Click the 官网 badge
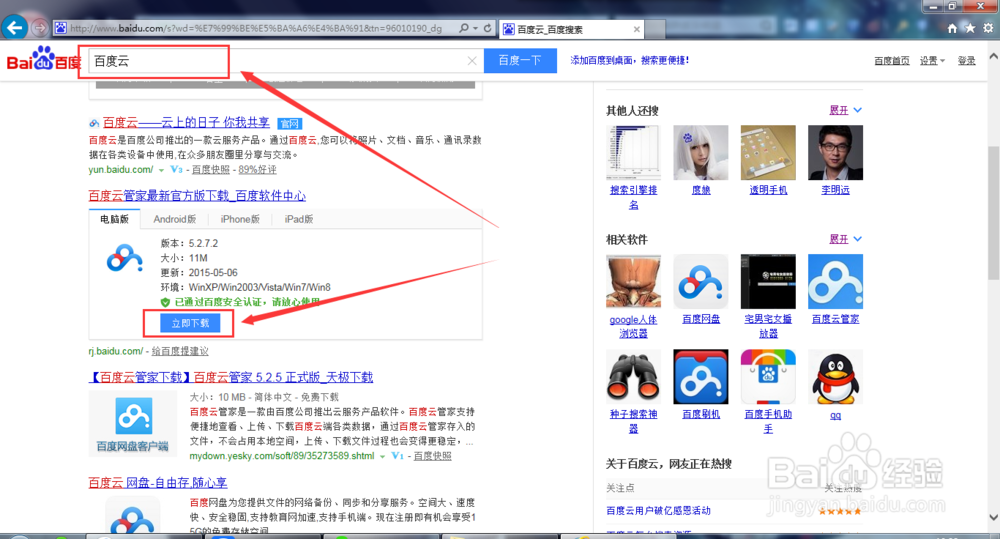 pyautogui.click(x=290, y=124)
